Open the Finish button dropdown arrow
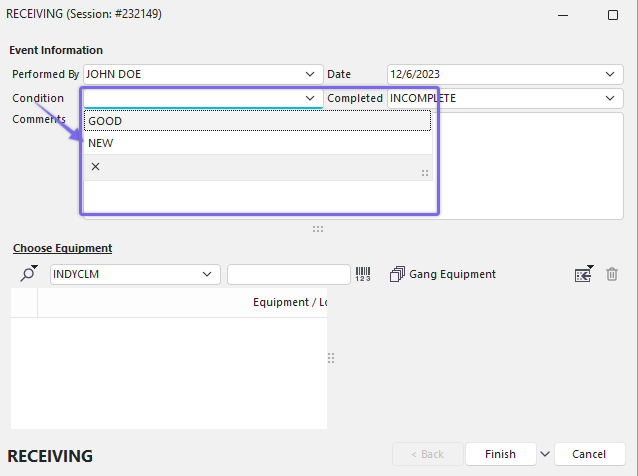The width and height of the screenshot is (638, 476). pyautogui.click(x=545, y=454)
